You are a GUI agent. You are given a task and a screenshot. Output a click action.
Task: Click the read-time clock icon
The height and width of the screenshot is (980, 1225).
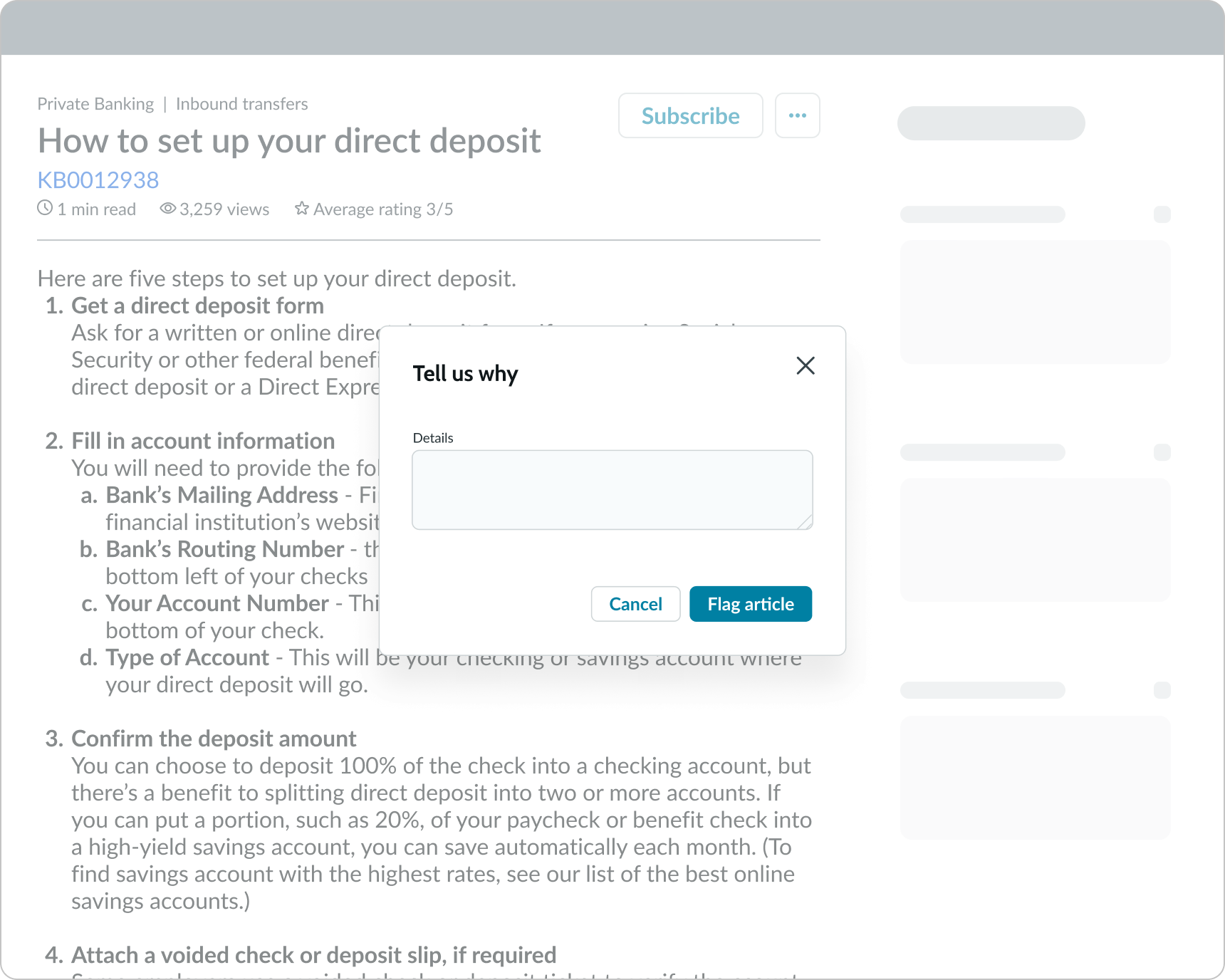point(44,208)
